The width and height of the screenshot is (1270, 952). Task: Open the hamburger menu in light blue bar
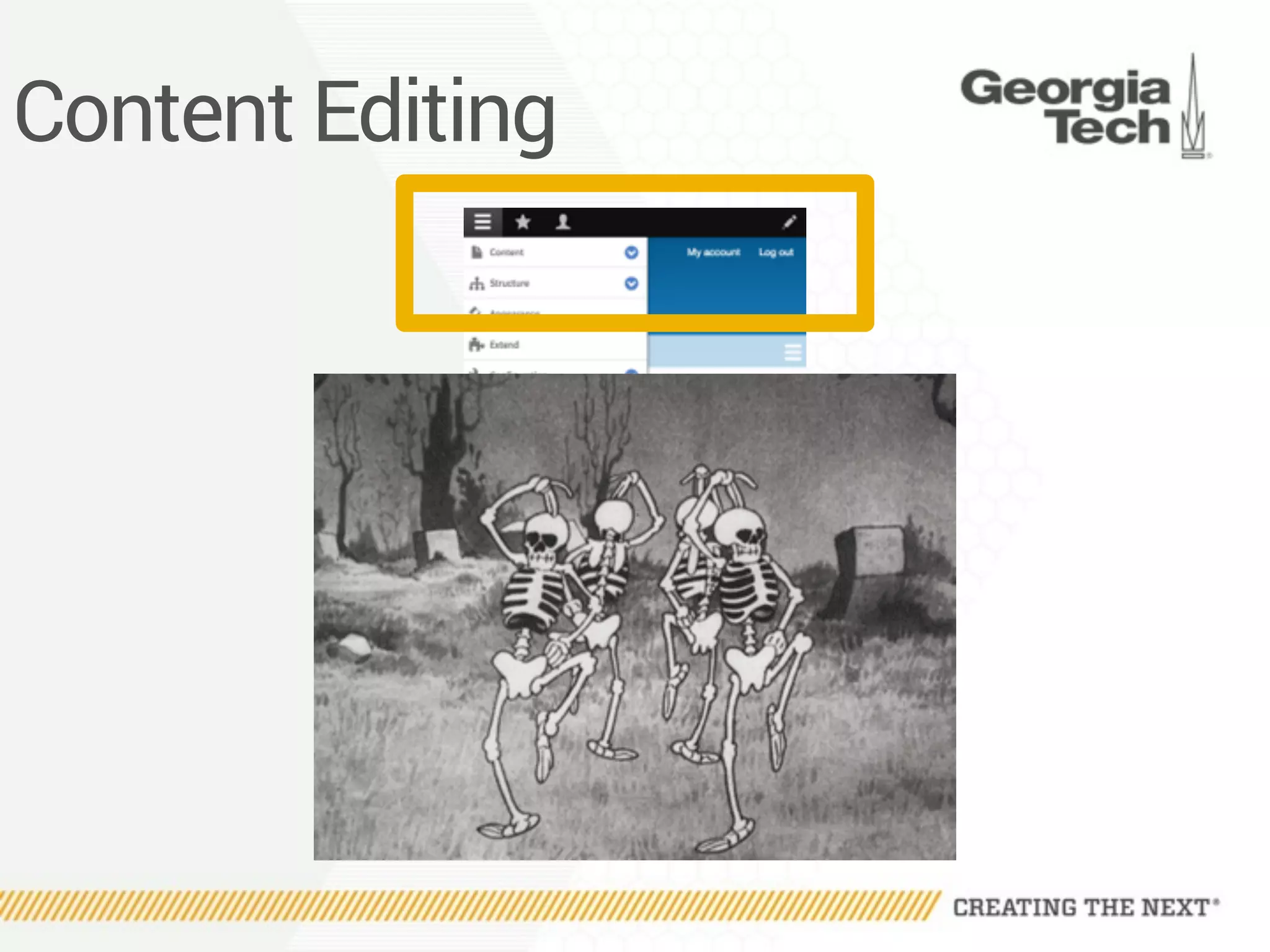pyautogui.click(x=793, y=352)
